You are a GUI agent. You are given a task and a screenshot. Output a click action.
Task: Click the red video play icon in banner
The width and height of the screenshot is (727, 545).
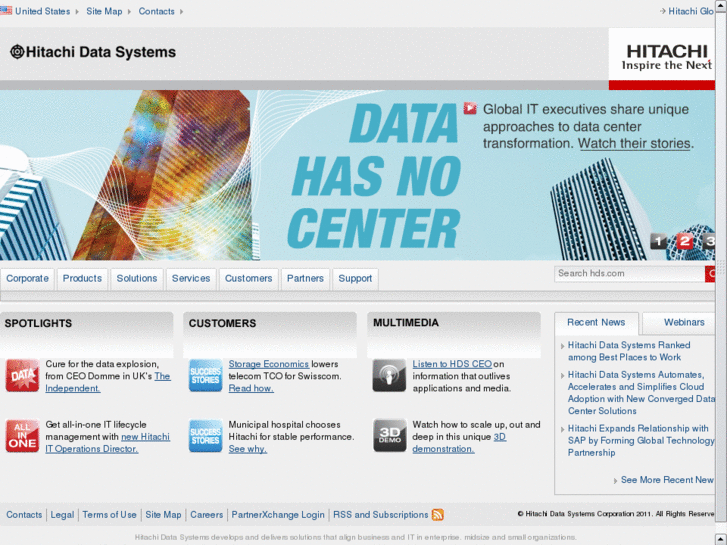[x=470, y=108]
